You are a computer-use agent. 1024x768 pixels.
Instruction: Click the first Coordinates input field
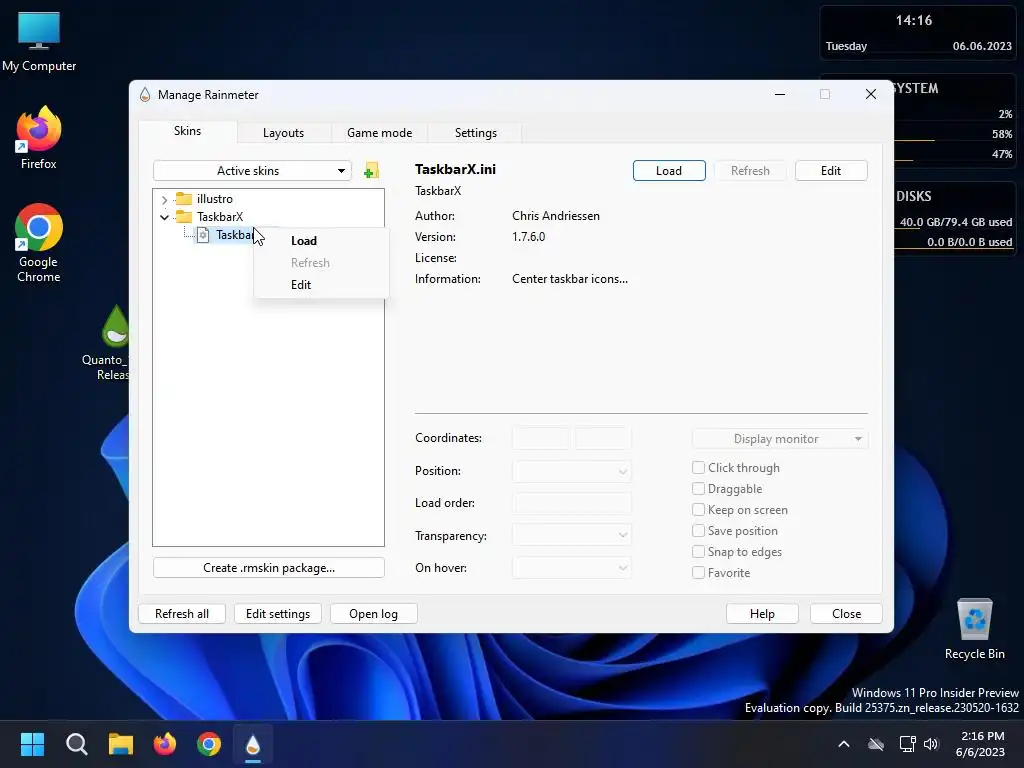tap(541, 438)
